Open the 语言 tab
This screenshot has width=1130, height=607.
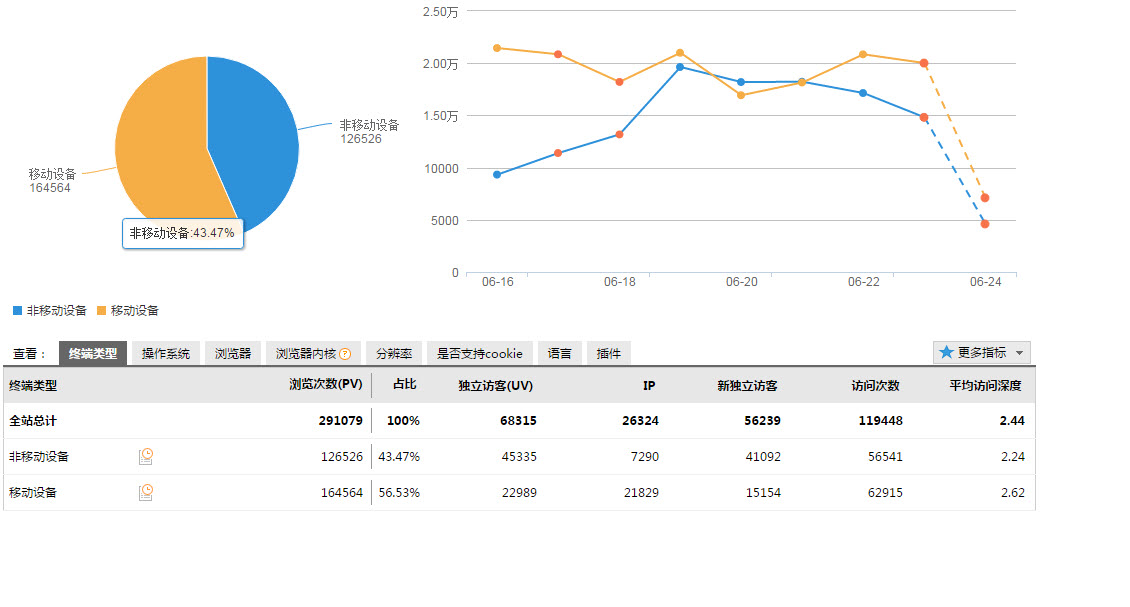tap(560, 354)
